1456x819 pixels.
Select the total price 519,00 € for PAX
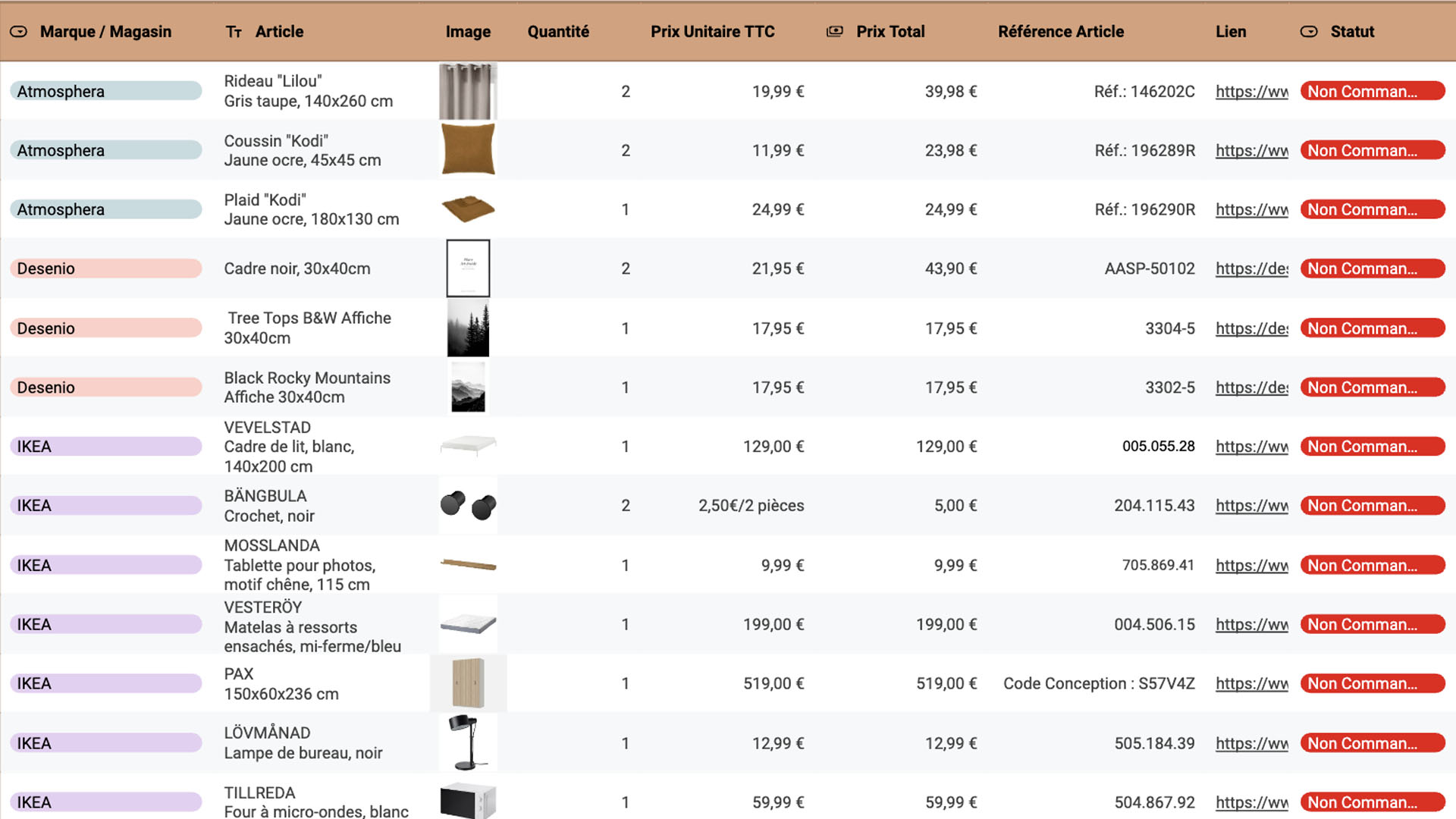coord(946,683)
